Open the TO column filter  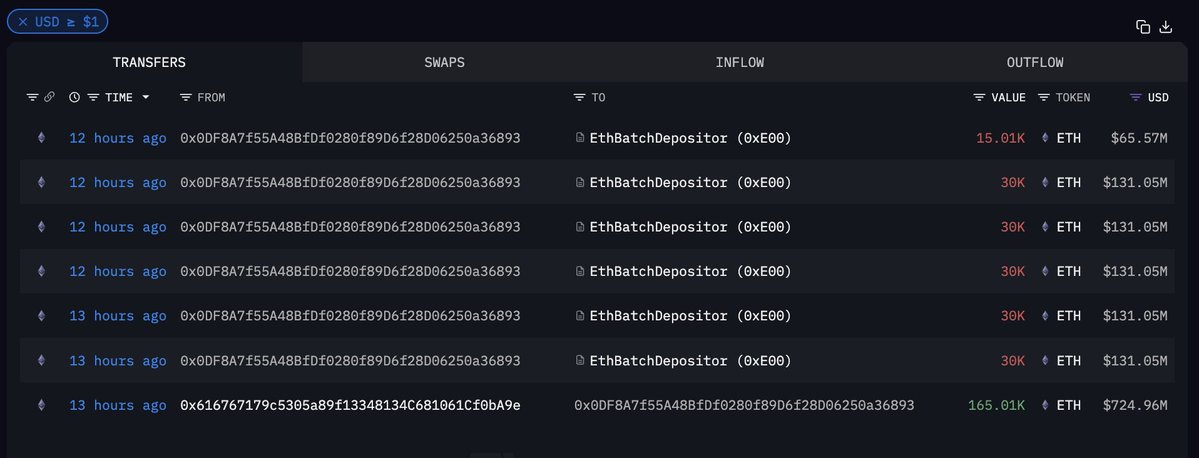tap(580, 97)
